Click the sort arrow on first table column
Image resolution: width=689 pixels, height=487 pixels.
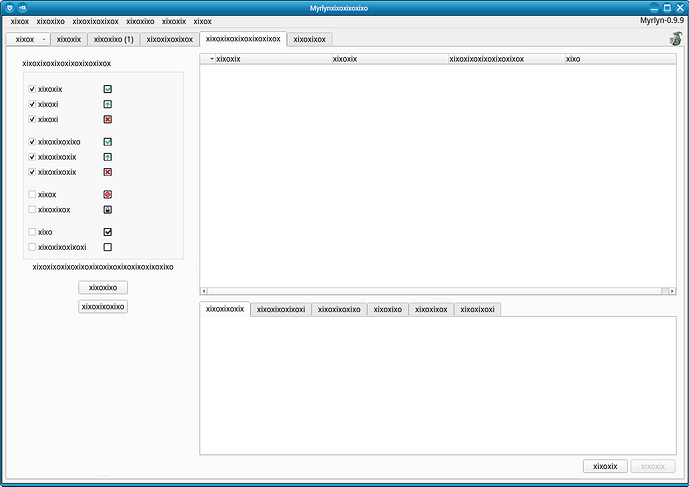[x=211, y=60]
